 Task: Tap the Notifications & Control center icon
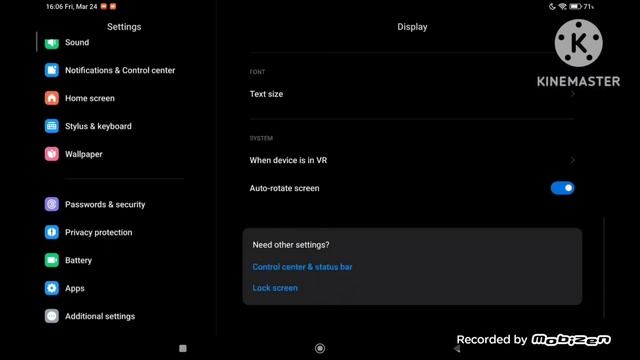coord(52,70)
